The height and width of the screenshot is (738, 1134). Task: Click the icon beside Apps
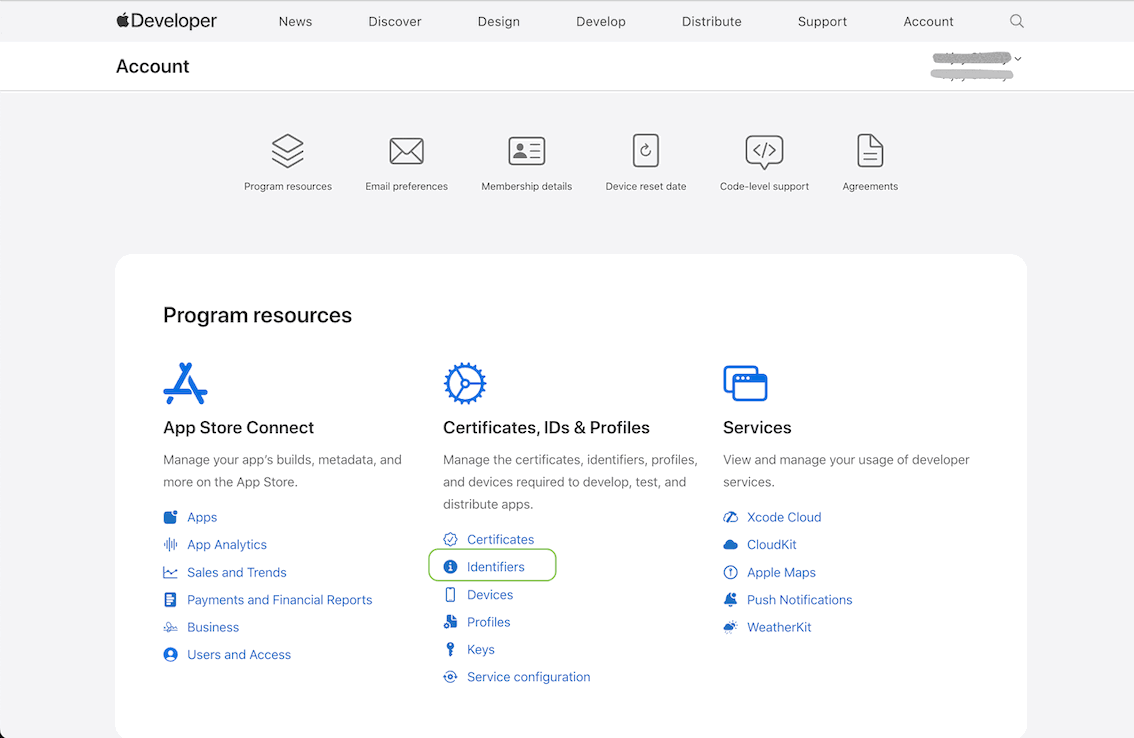click(171, 517)
